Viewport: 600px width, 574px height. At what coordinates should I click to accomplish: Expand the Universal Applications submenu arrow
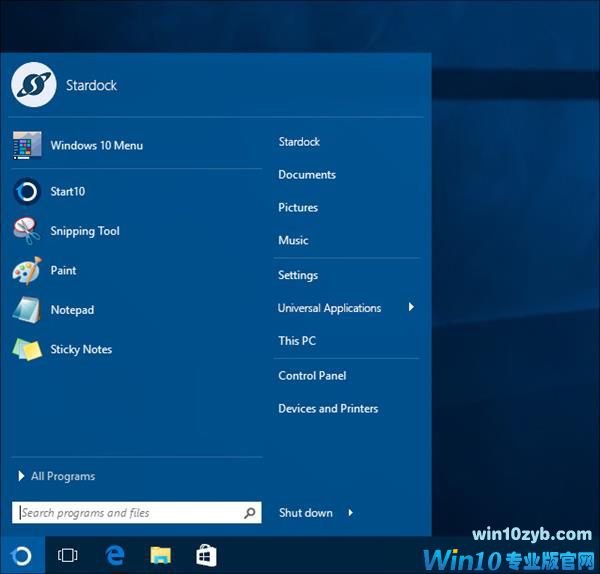(x=411, y=308)
